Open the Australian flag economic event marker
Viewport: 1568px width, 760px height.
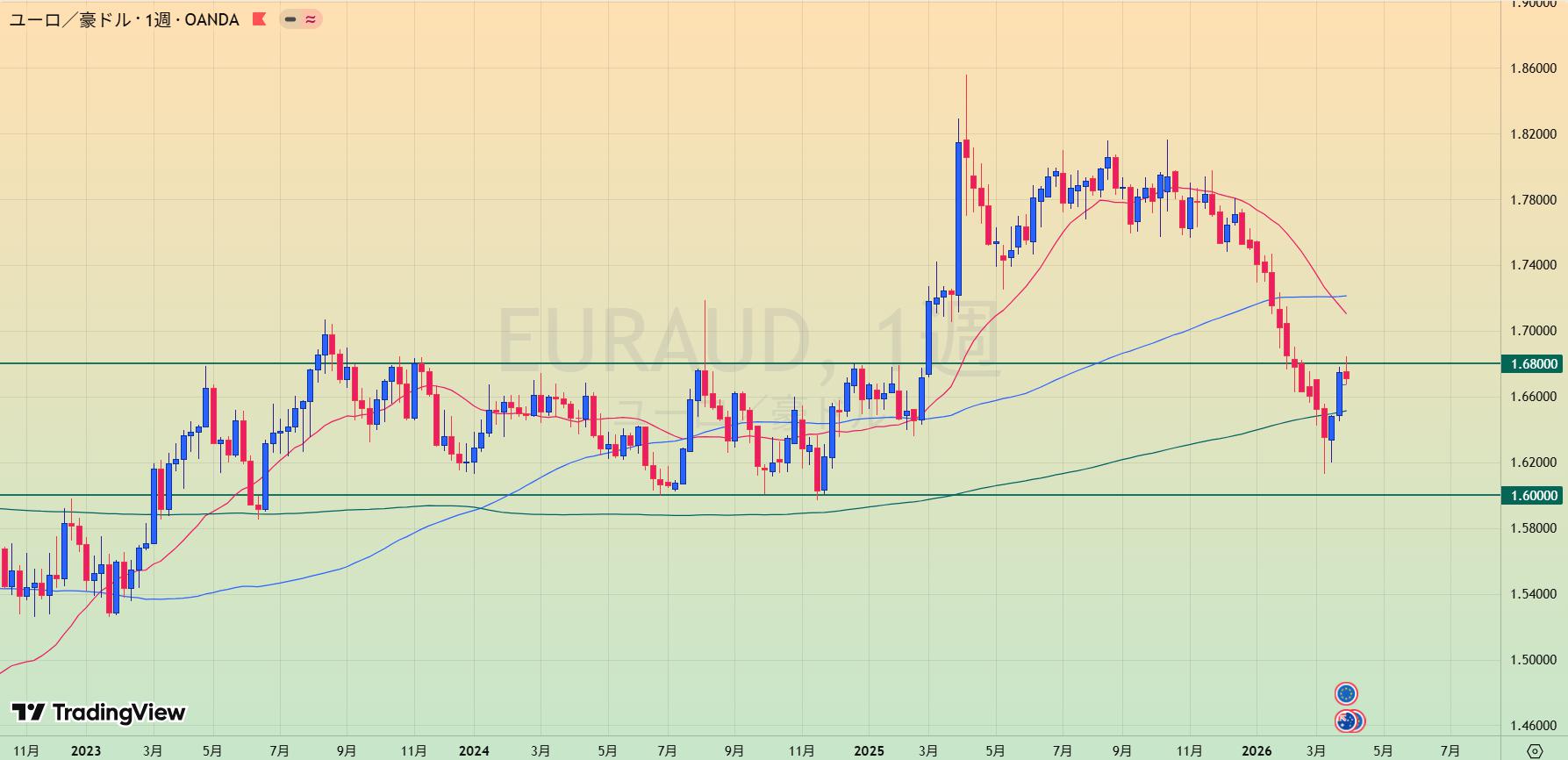(x=1345, y=721)
